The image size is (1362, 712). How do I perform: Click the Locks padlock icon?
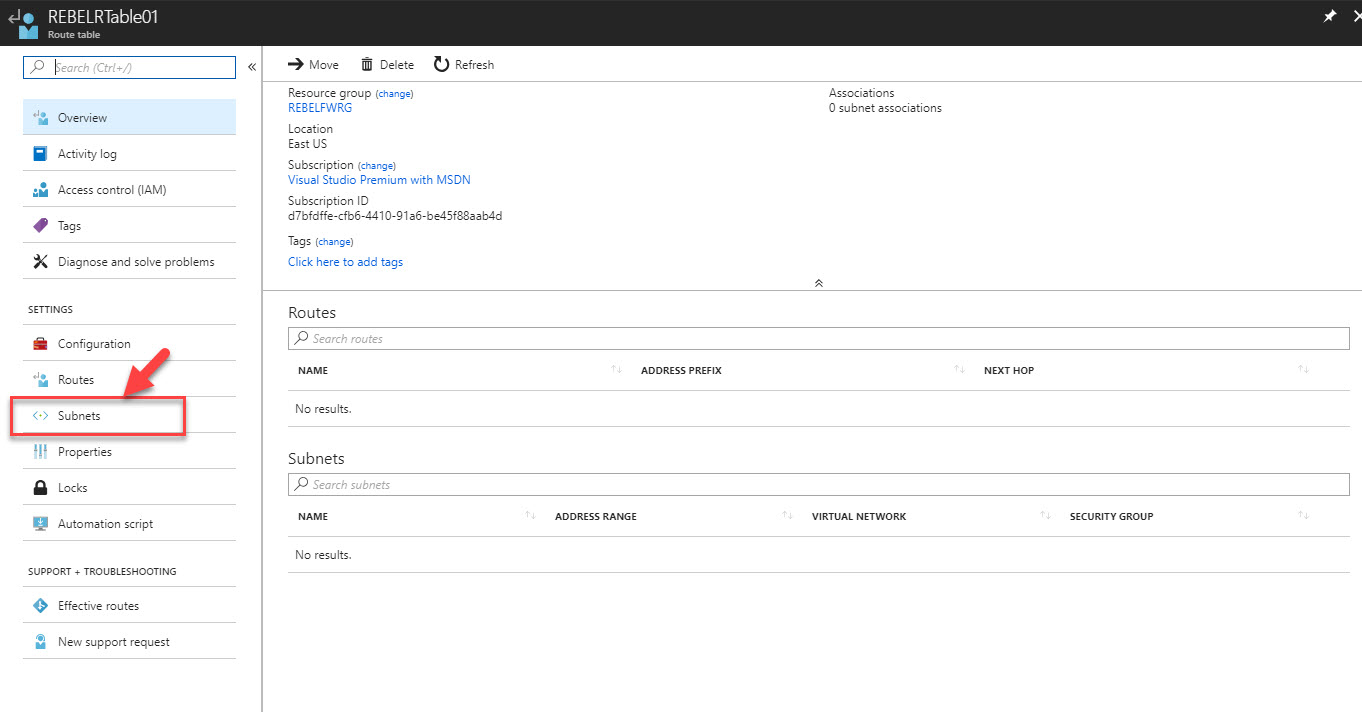40,488
